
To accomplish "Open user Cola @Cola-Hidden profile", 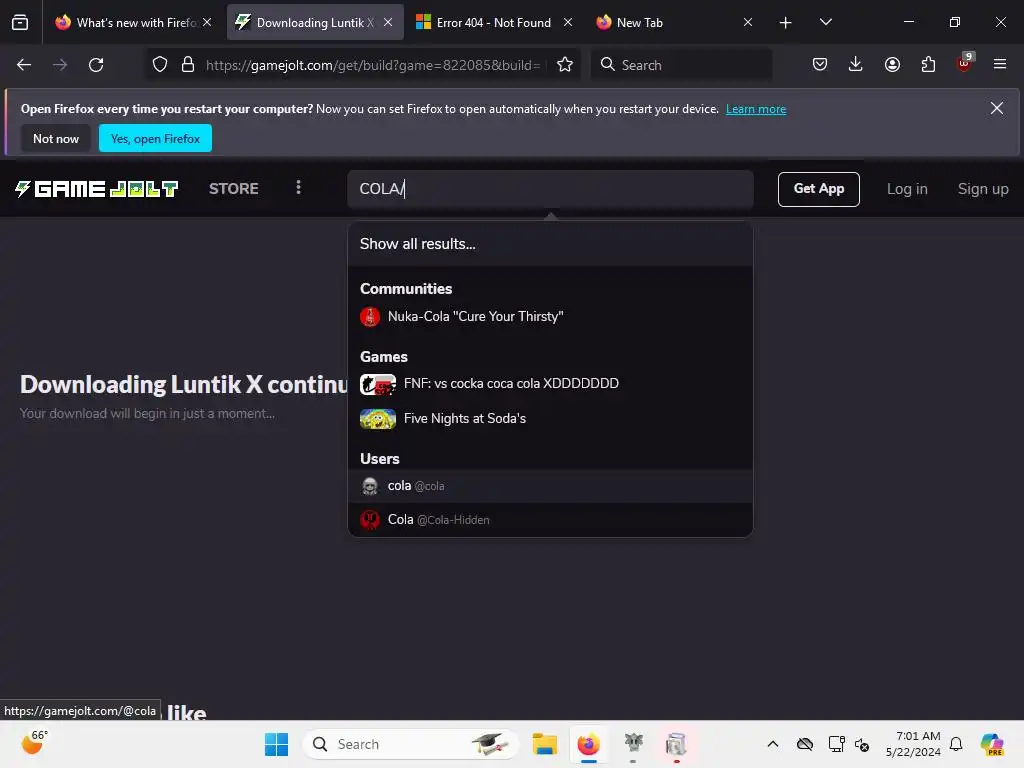I will click(x=550, y=520).
